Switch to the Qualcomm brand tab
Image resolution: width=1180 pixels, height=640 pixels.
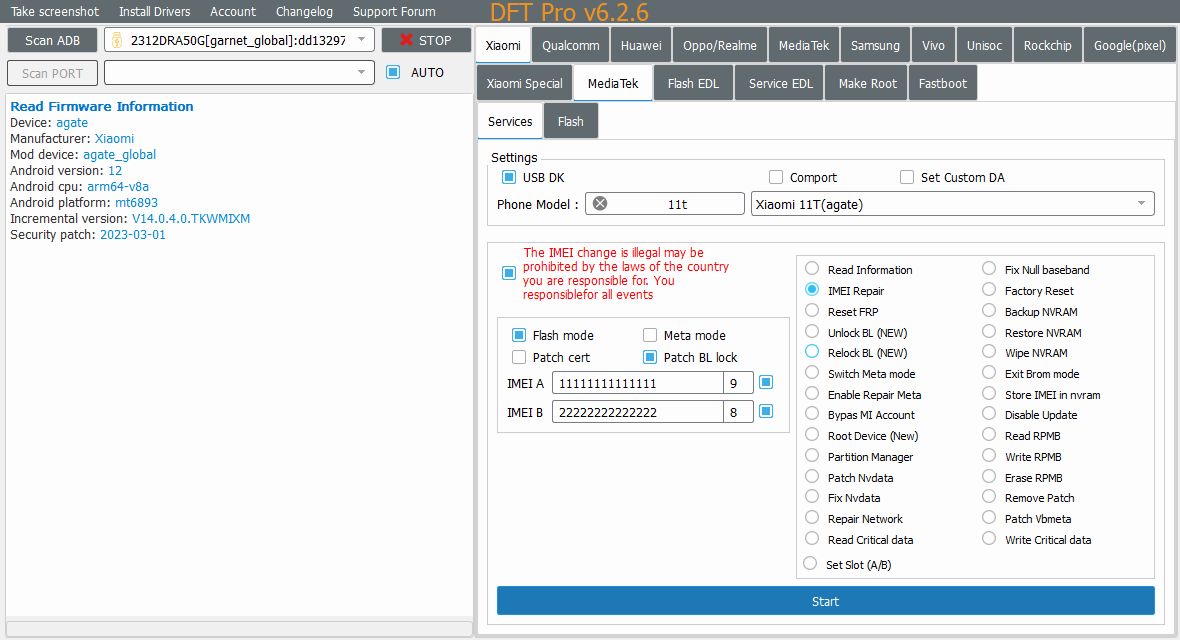[x=570, y=45]
